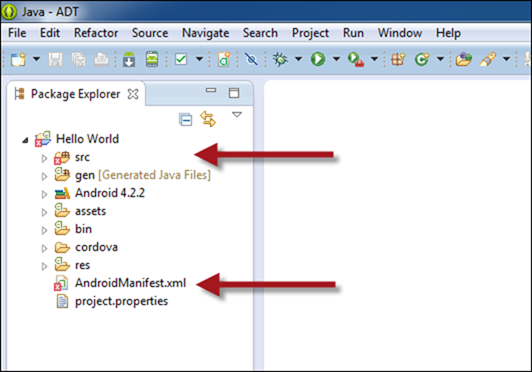Collapse the Hello World project
Image resolution: width=532 pixels, height=372 pixels.
click(25, 140)
